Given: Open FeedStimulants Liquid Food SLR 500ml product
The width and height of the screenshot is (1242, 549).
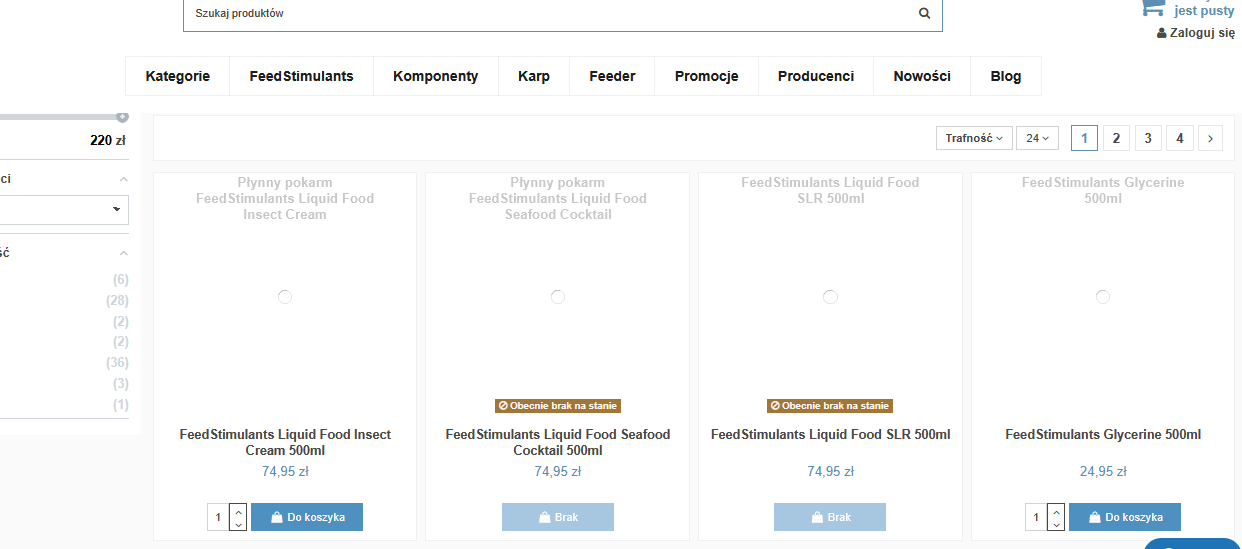Looking at the screenshot, I should point(830,435).
